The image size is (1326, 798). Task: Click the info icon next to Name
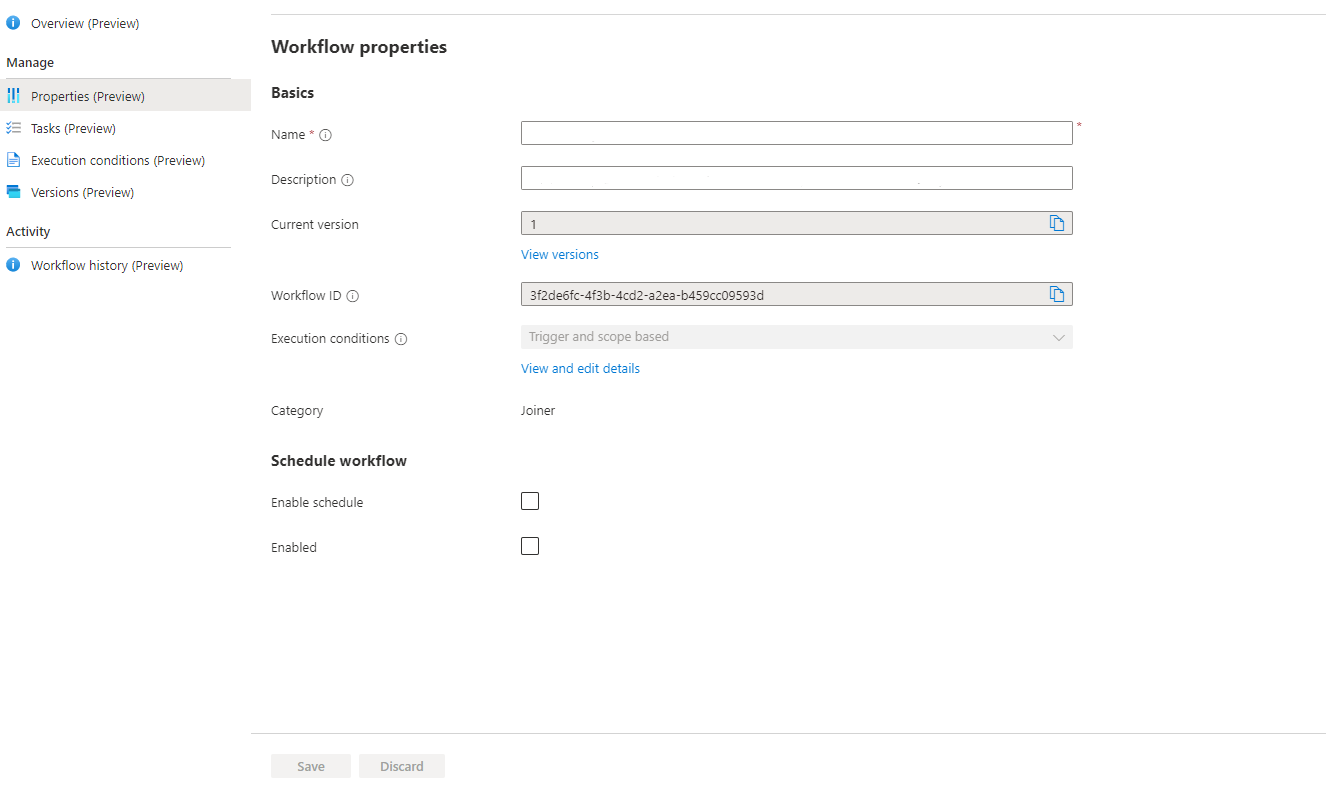325,135
